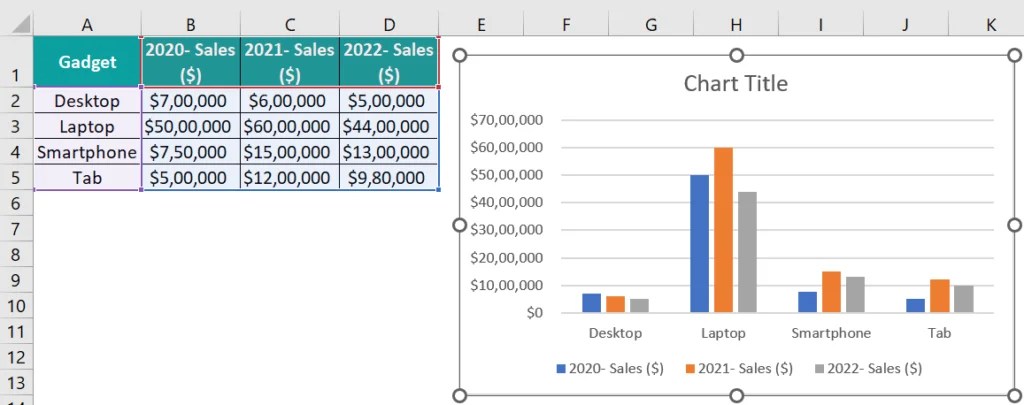Screen dimensions: 1024x405
Task: Select row 6 header
Action: pyautogui.click(x=16, y=203)
